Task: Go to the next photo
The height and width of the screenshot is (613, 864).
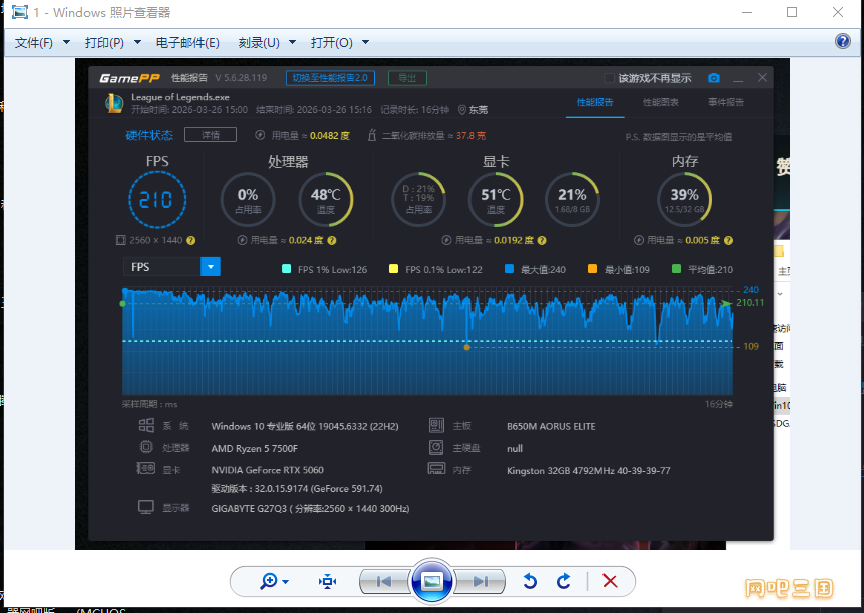Action: click(x=481, y=581)
